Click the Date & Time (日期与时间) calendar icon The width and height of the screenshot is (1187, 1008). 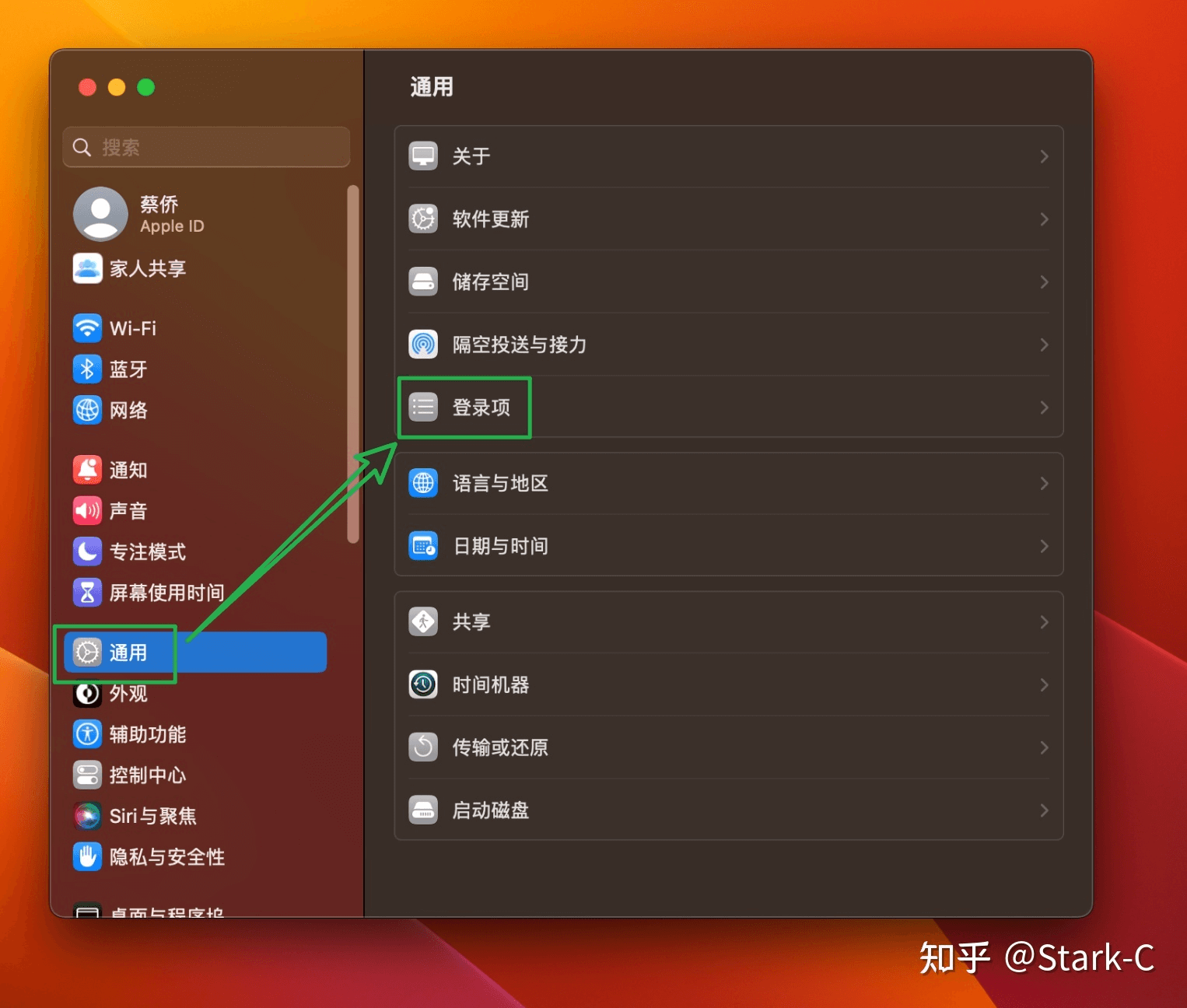click(423, 546)
